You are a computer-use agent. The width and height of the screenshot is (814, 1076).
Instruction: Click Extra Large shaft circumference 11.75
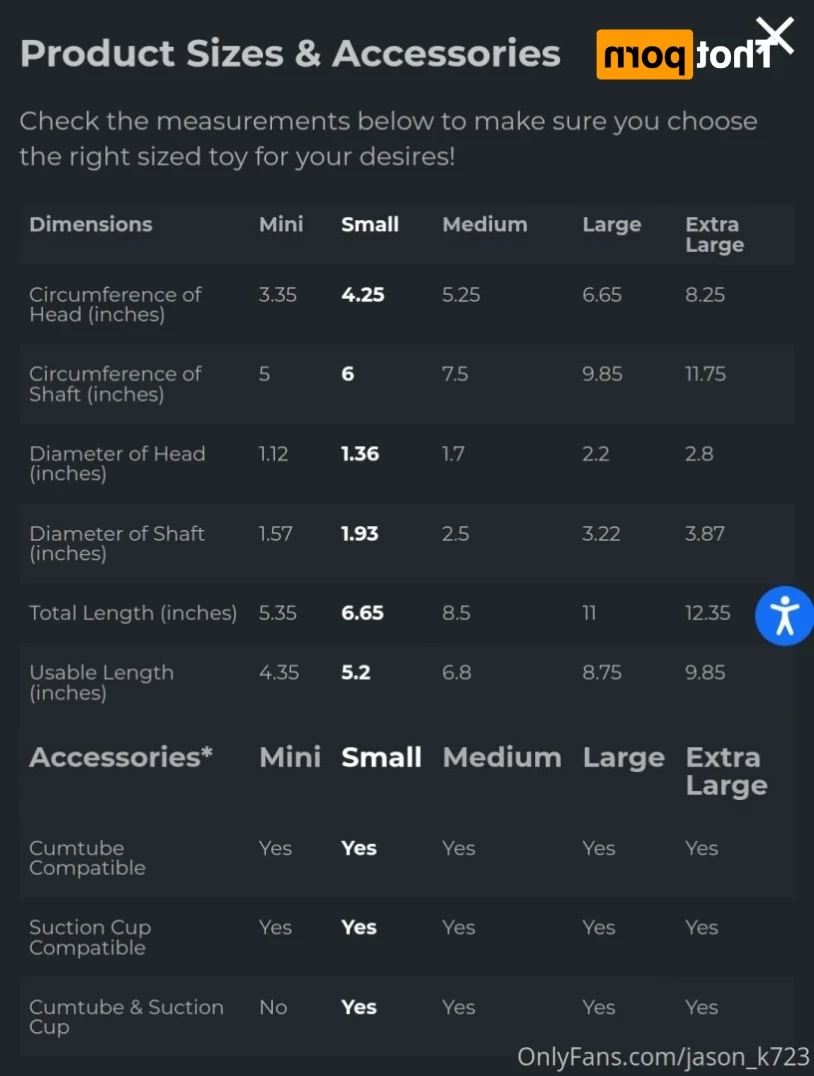point(705,374)
